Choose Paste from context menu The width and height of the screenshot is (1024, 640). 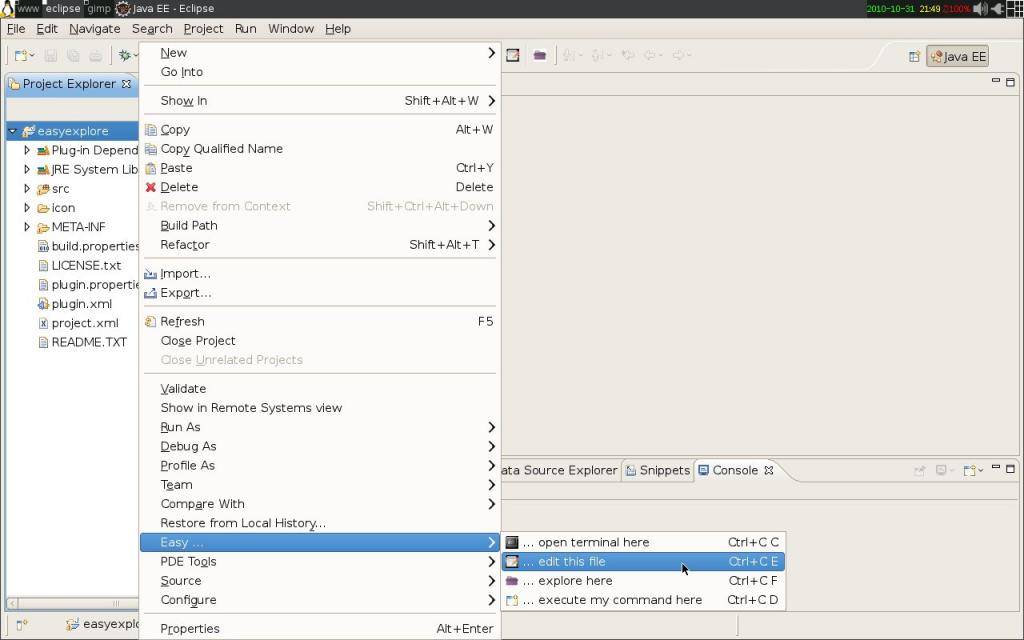320,168
